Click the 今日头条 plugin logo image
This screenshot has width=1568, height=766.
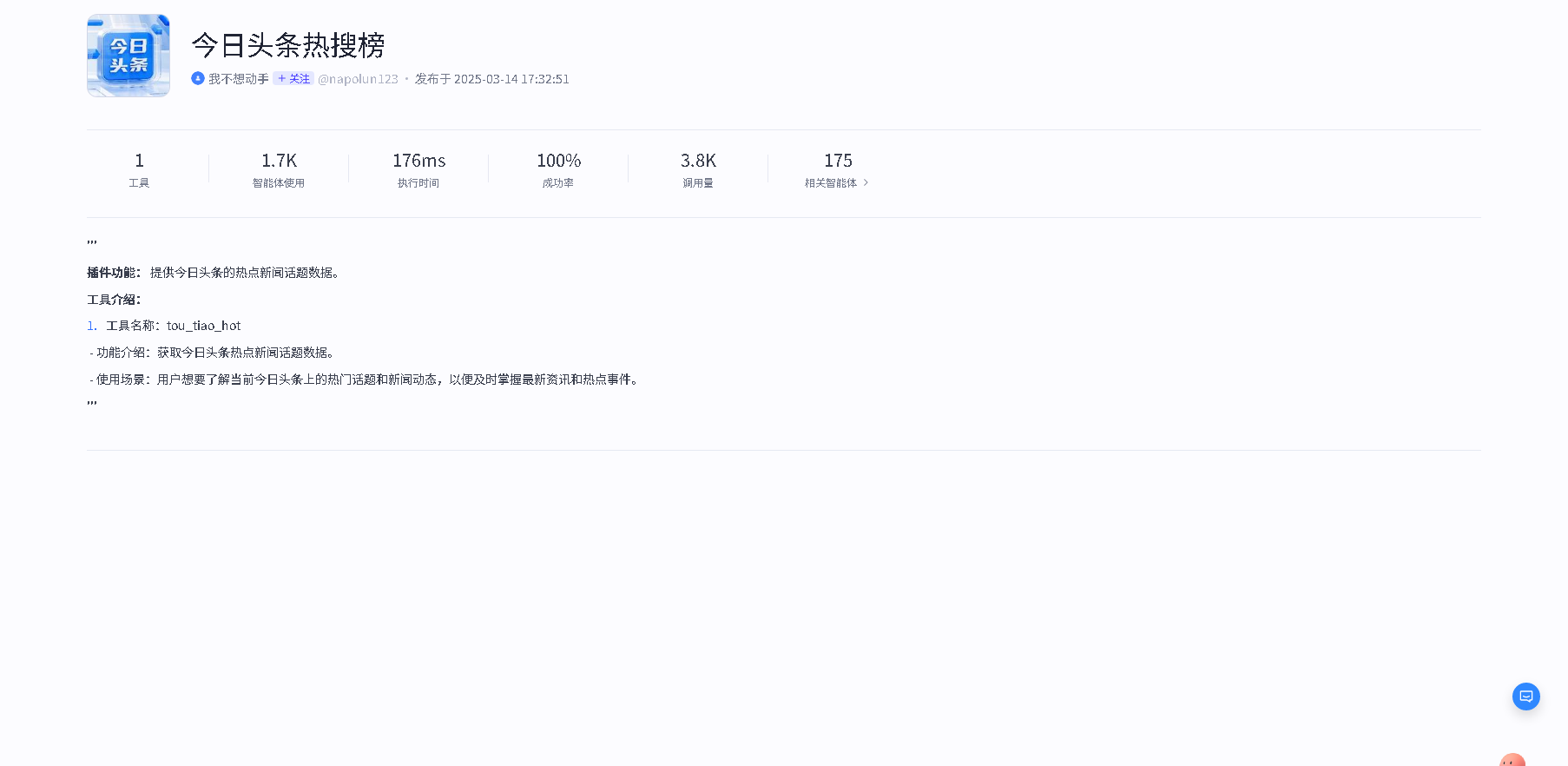pyautogui.click(x=128, y=56)
